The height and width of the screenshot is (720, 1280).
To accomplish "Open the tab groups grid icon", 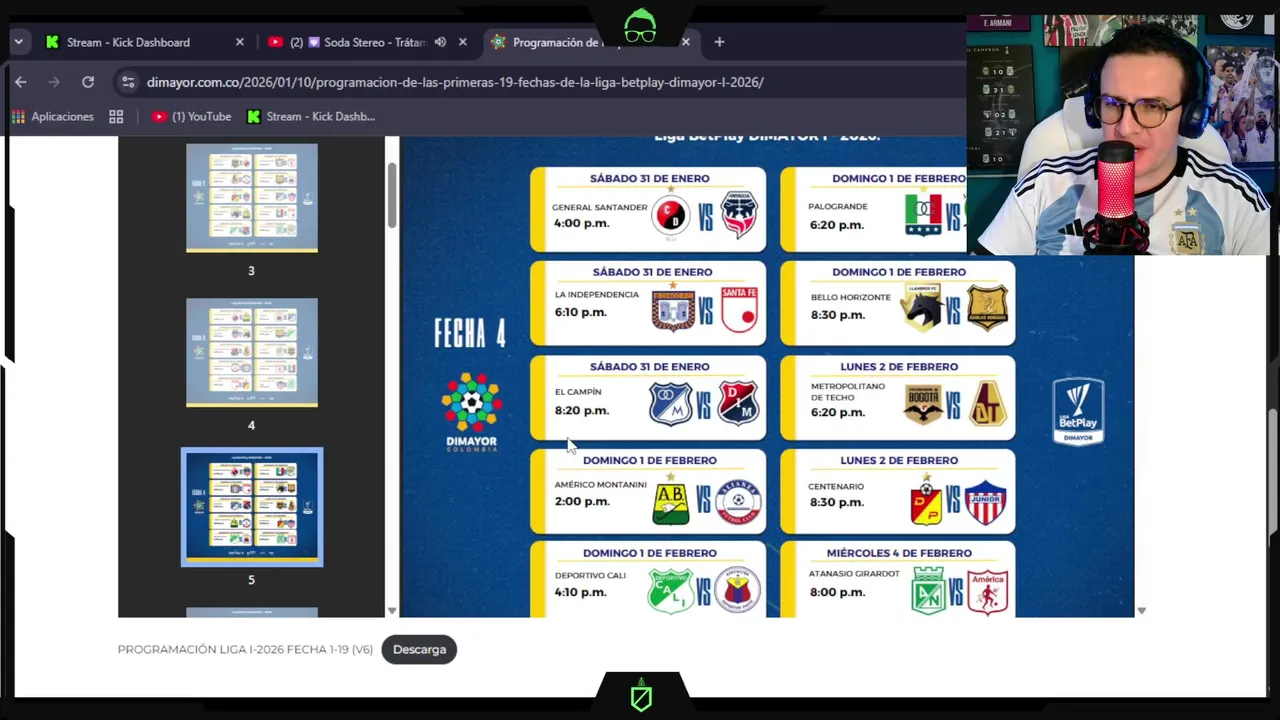I will click(116, 117).
